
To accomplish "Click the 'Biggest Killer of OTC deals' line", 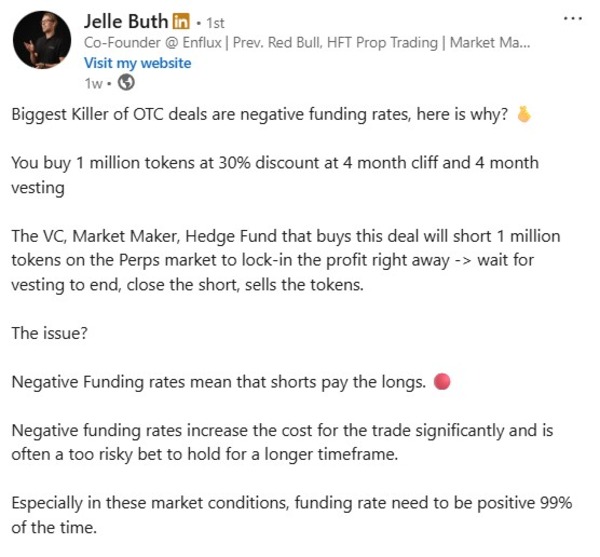I will 261,115.
